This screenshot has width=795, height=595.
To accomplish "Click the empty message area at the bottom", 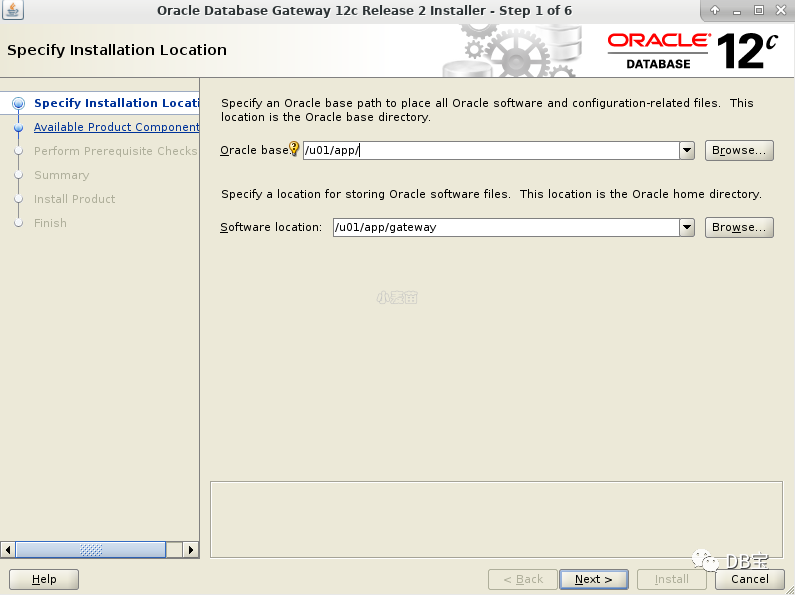I will 496,519.
